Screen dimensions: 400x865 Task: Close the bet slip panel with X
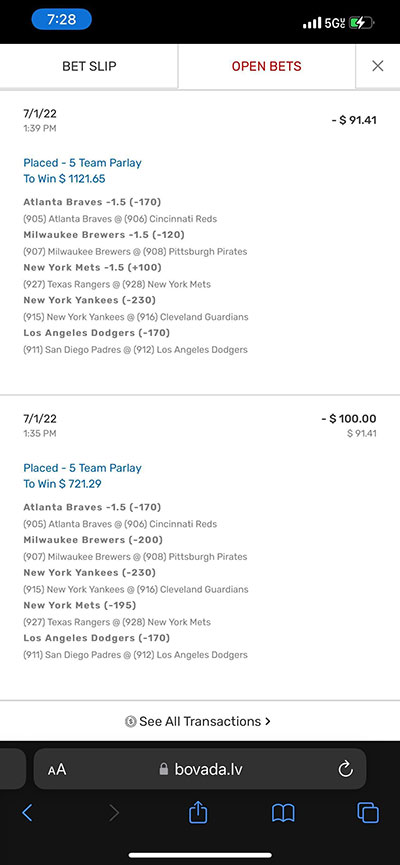[x=377, y=66]
